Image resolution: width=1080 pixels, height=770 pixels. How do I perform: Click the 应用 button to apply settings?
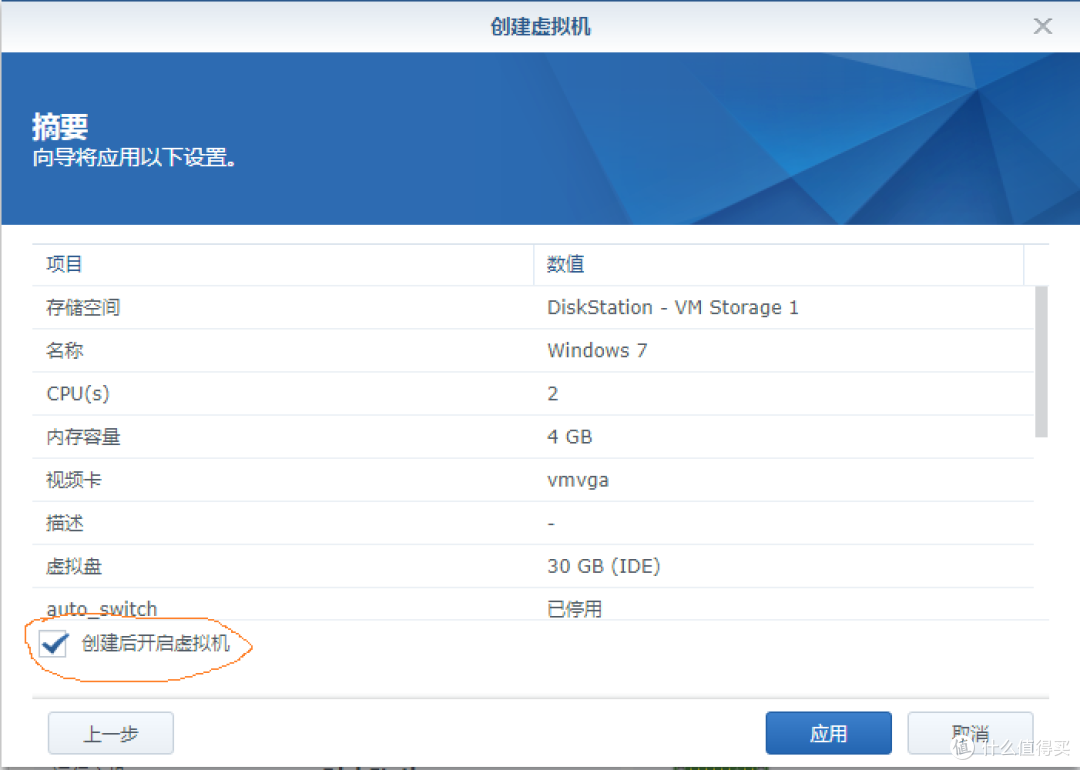828,732
